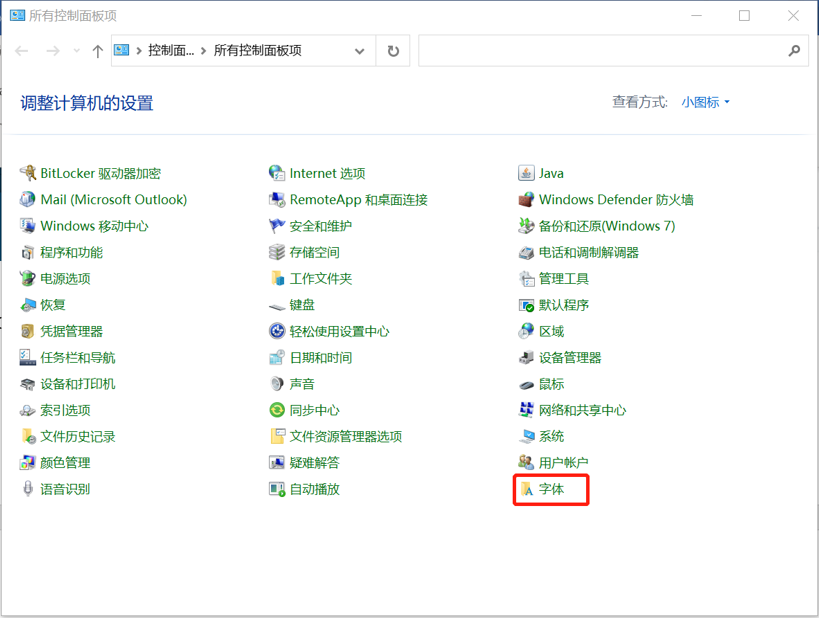Image resolution: width=819 pixels, height=618 pixels.
Task: Open the 存储空间 icon
Action: (276, 252)
